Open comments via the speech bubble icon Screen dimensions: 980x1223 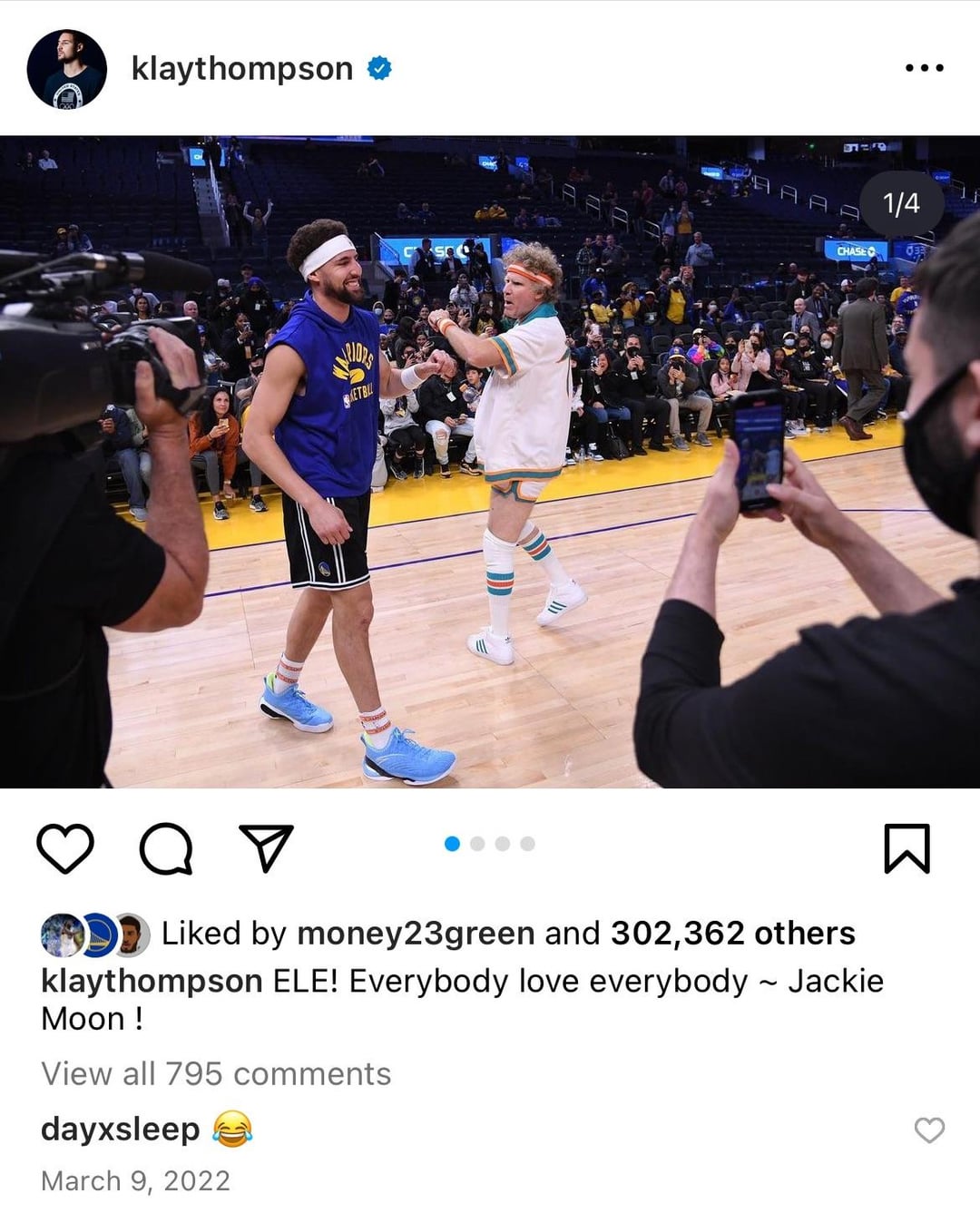[x=166, y=849]
